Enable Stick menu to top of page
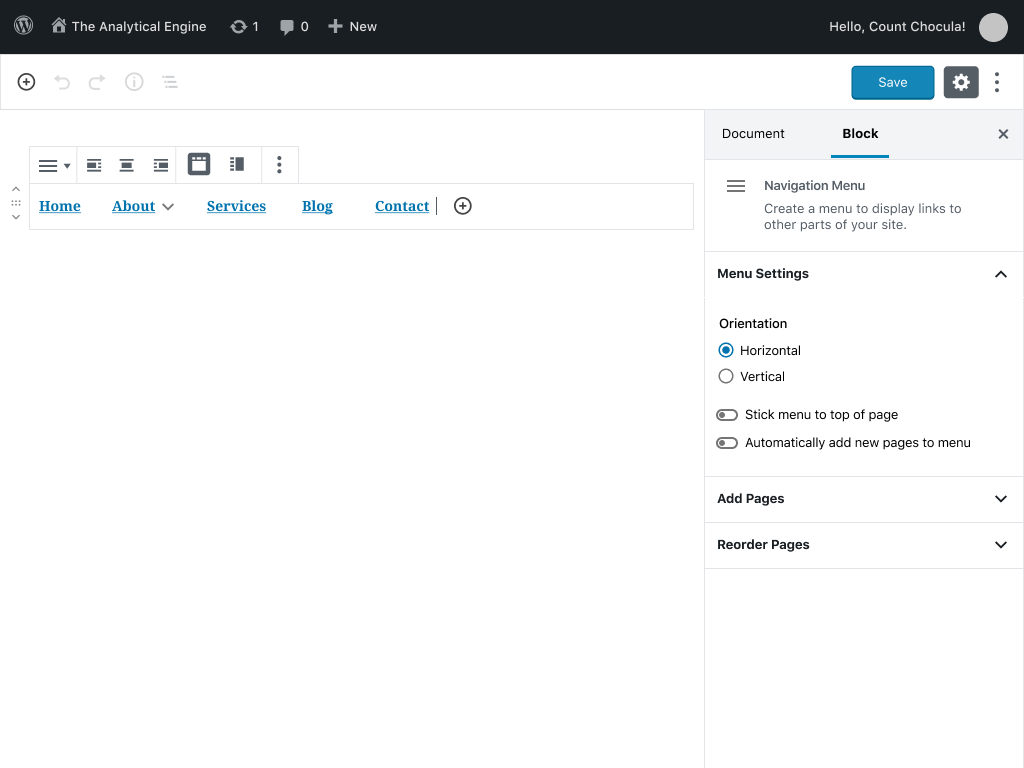 pos(727,415)
